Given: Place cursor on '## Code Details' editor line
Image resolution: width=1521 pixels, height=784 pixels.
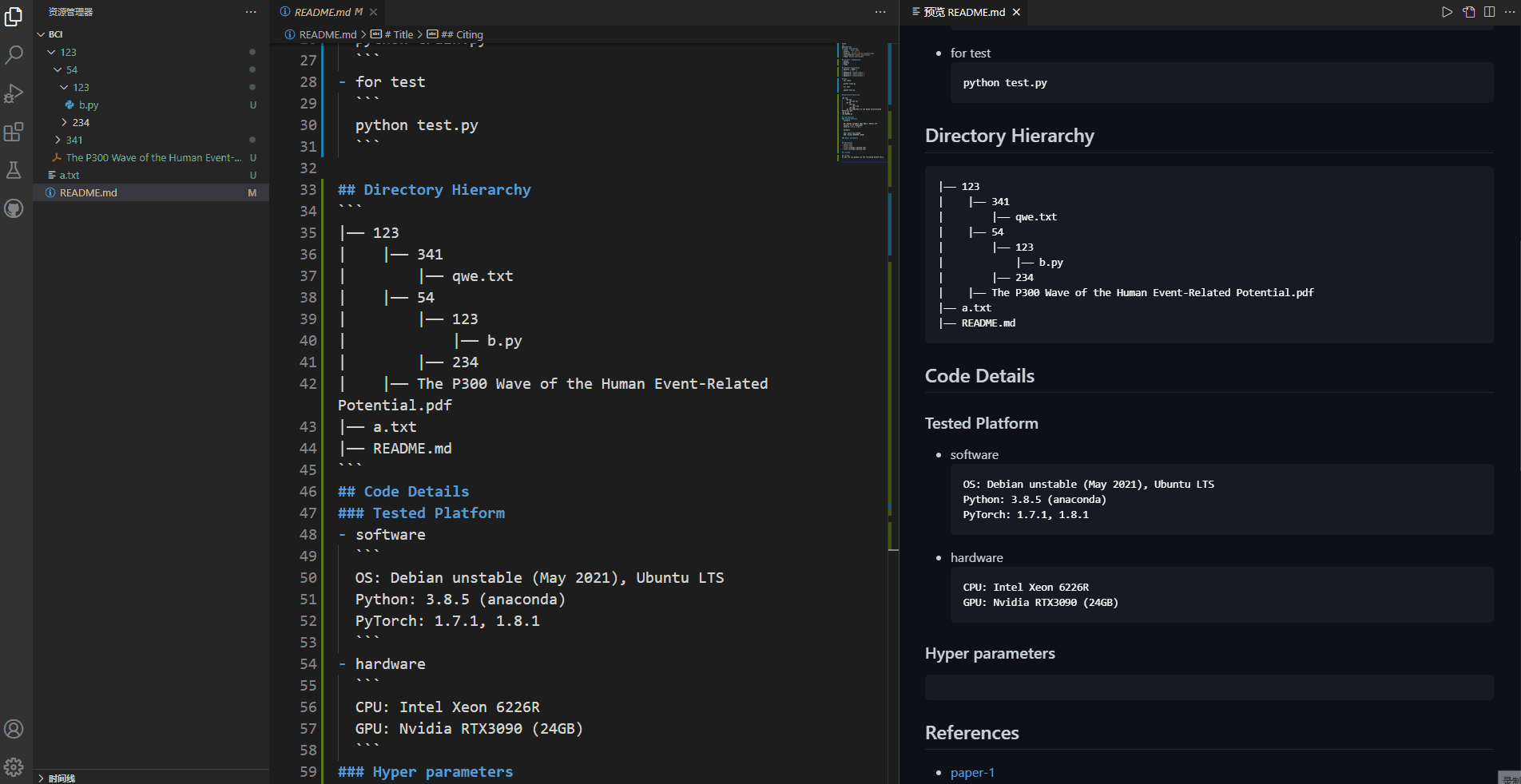Looking at the screenshot, I should click(x=403, y=491).
